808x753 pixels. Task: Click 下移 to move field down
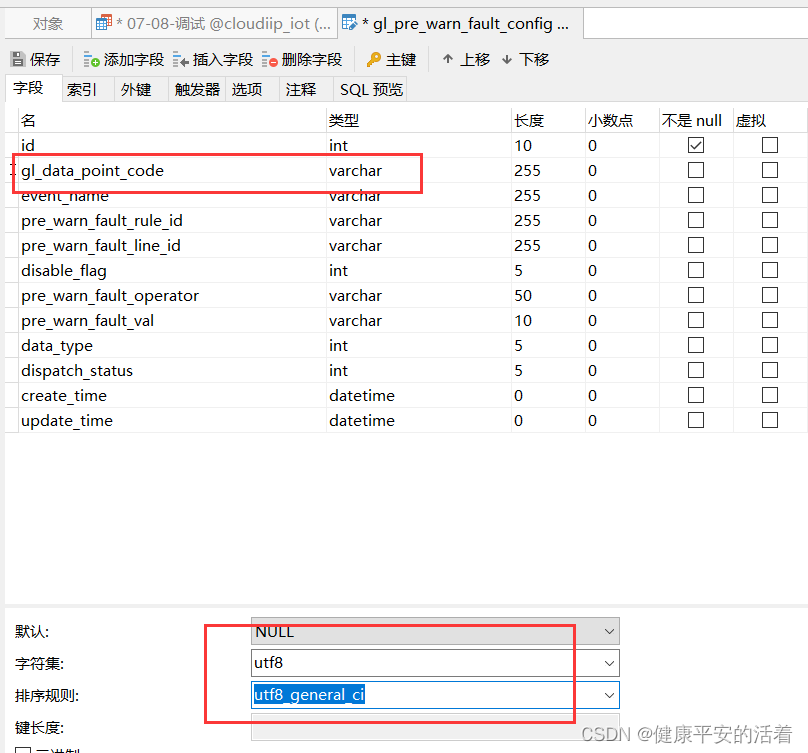coord(525,59)
